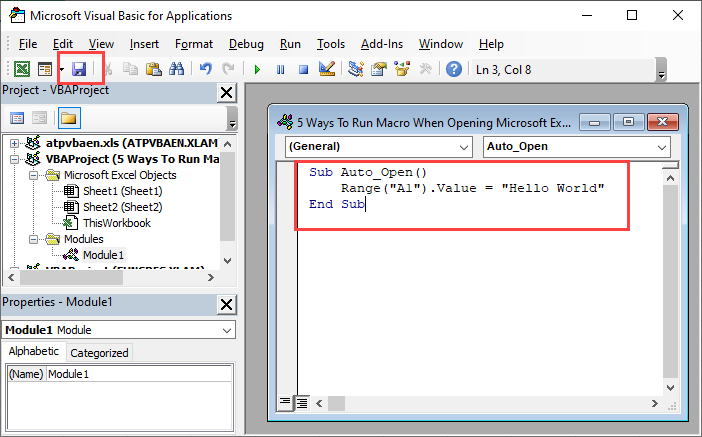Open the Properties Window toolbar icon
The height and width of the screenshot is (437, 702).
[379, 69]
